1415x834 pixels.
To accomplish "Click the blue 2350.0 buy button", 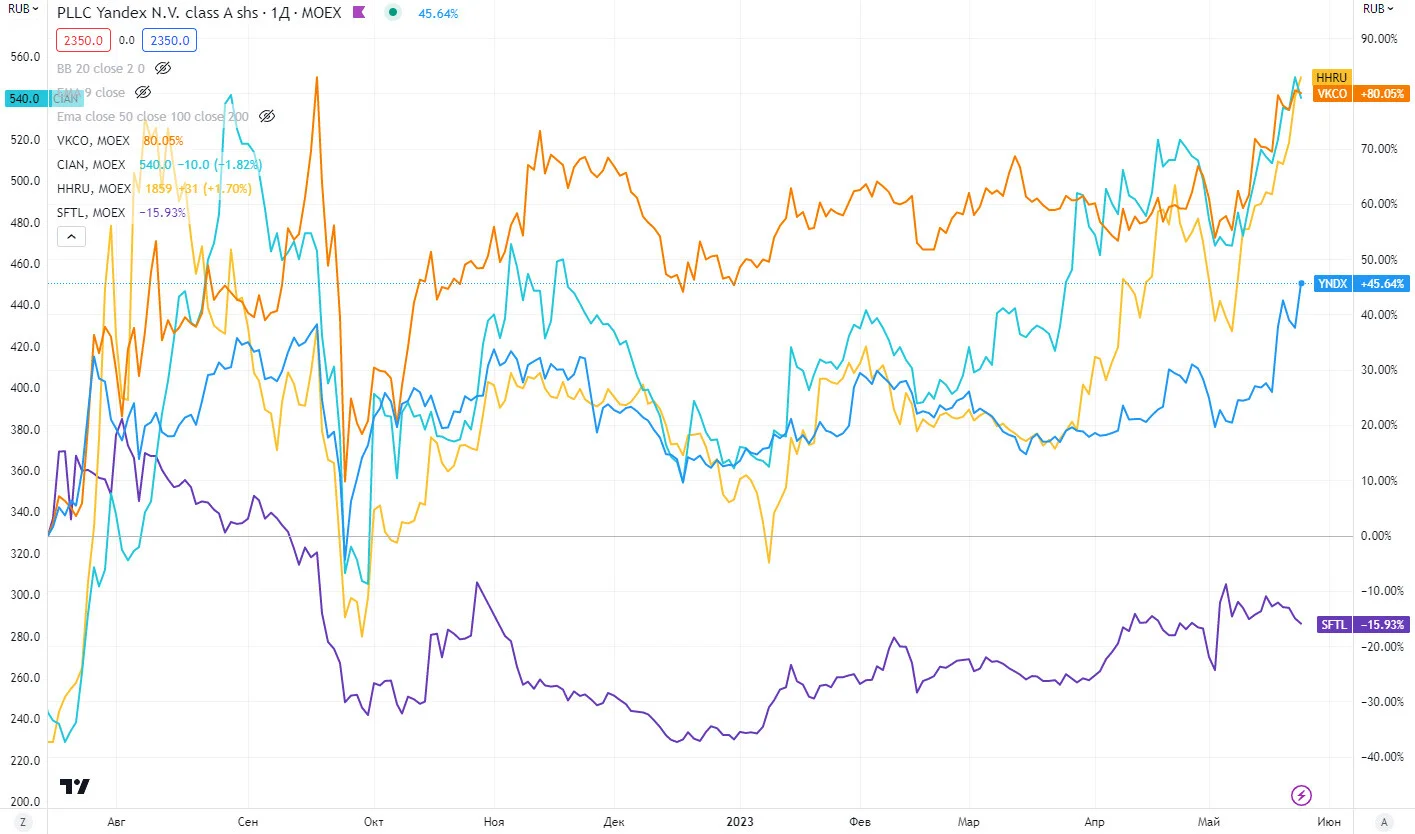I will 169,40.
